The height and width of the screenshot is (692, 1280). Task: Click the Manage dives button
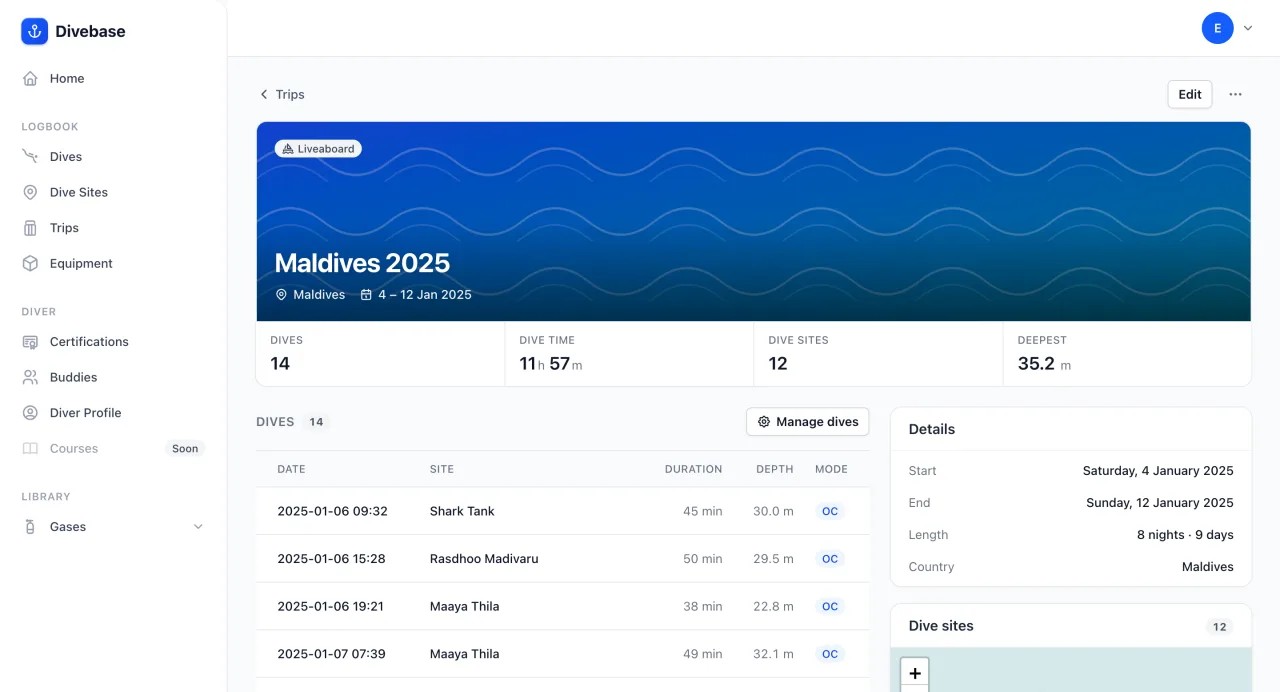(808, 422)
